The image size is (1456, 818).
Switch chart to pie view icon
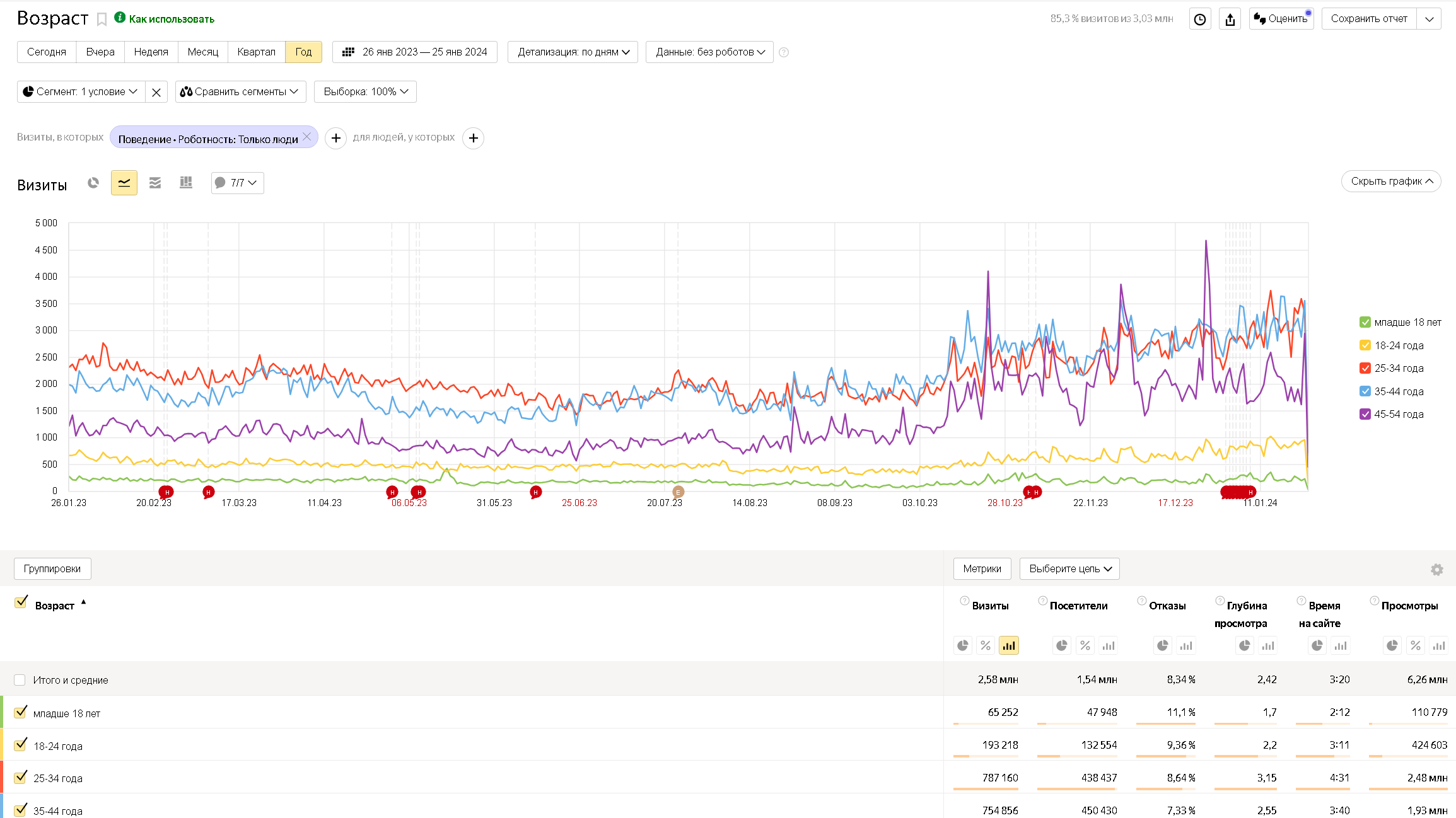tap(93, 183)
